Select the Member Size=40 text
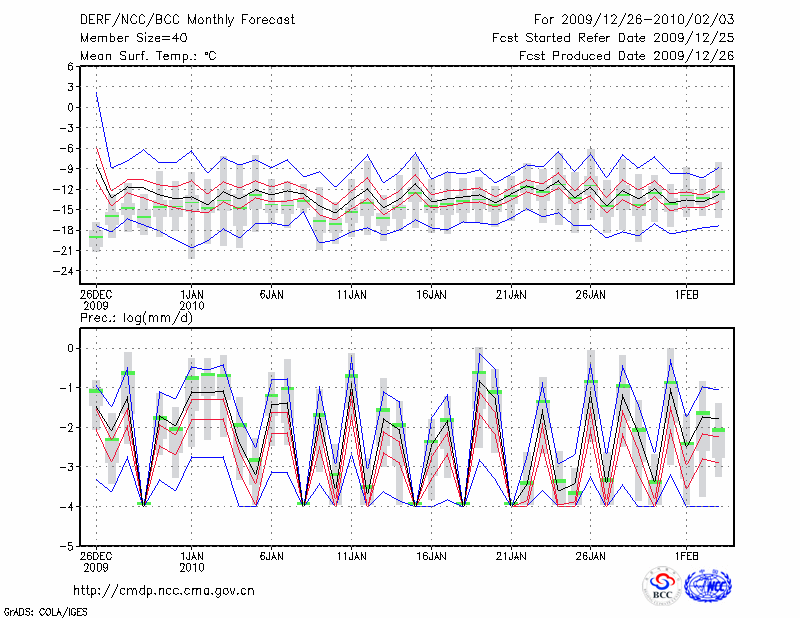This screenshot has width=800, height=618. (x=126, y=37)
